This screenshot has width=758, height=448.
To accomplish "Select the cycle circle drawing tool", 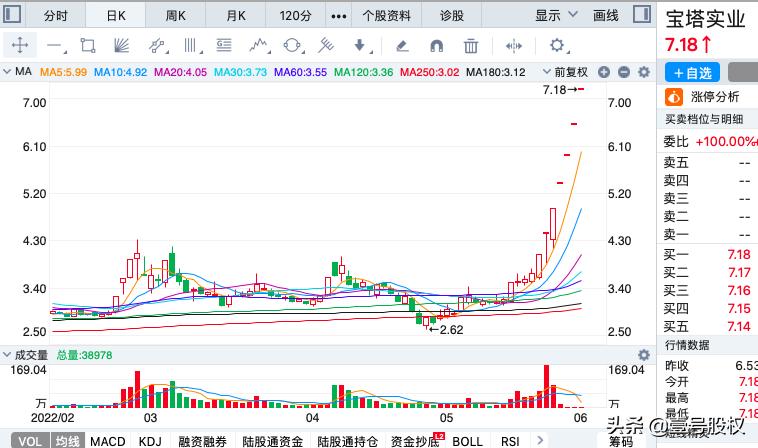I will tap(292, 45).
